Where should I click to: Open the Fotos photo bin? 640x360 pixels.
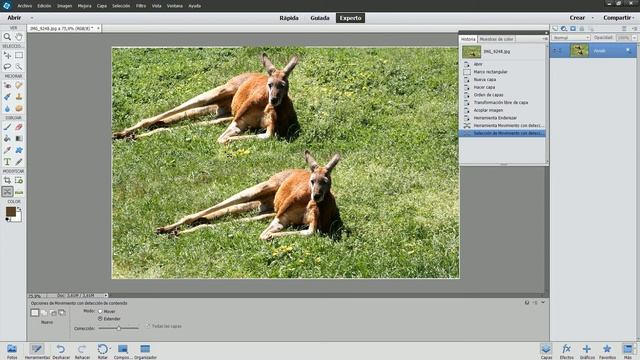(x=12, y=351)
